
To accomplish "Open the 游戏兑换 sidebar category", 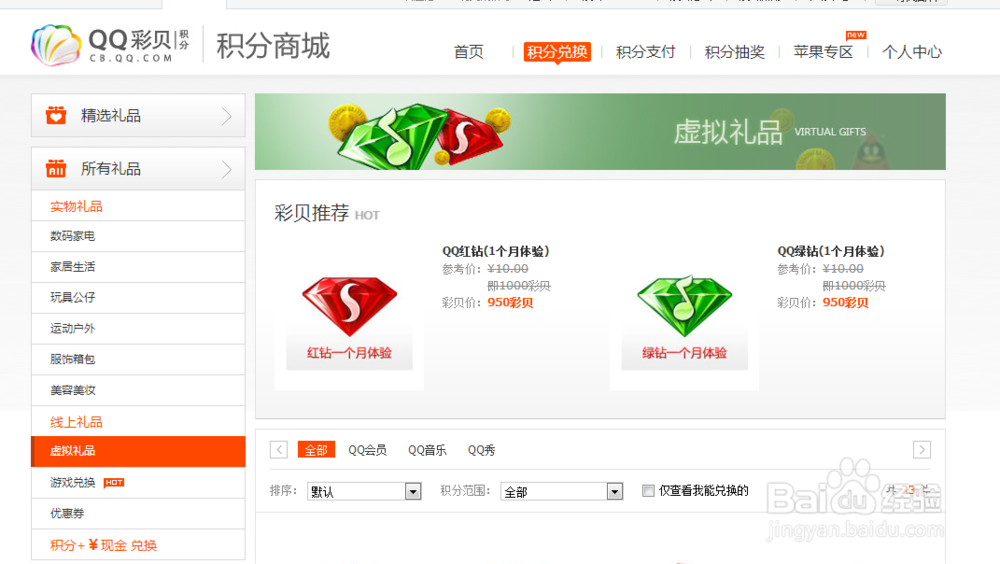I will point(138,482).
